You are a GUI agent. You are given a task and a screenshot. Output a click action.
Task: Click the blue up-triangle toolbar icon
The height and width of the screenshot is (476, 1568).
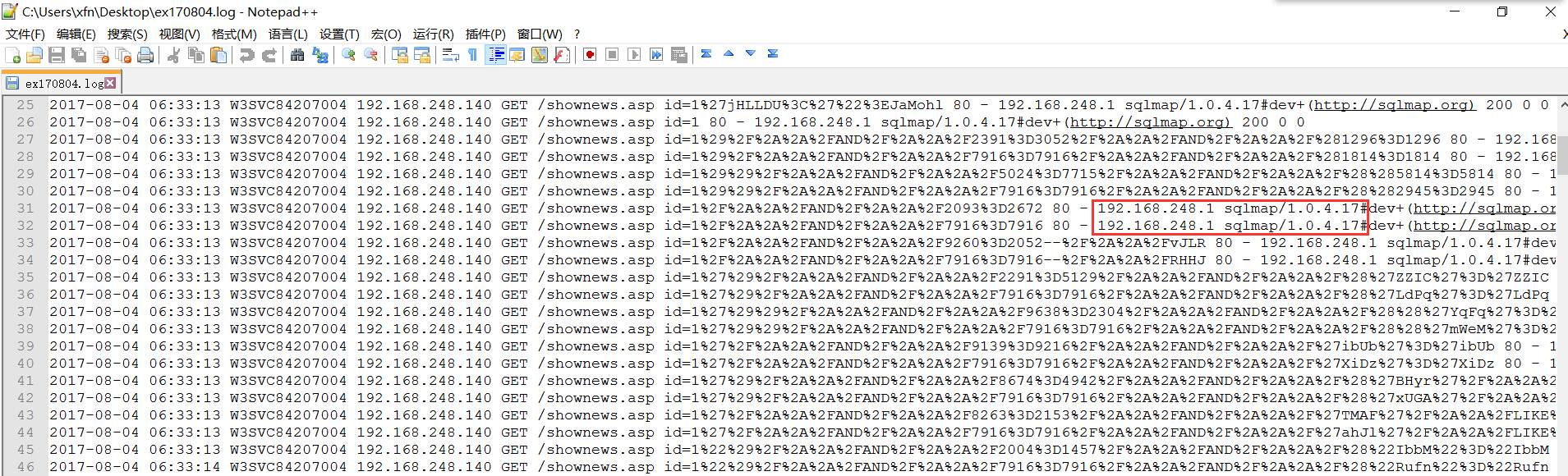point(729,53)
